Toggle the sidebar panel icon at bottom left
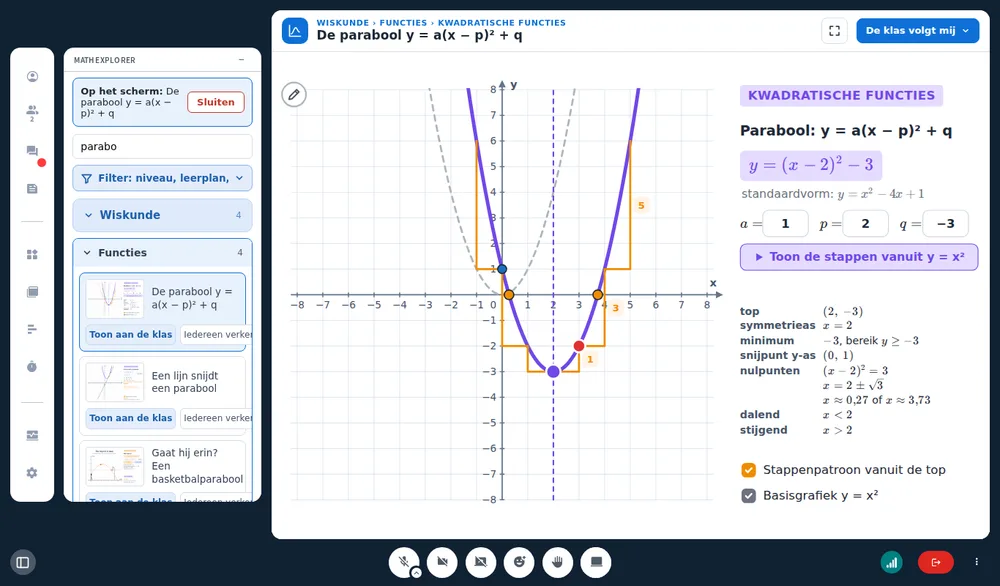1000x586 pixels. (x=23, y=562)
